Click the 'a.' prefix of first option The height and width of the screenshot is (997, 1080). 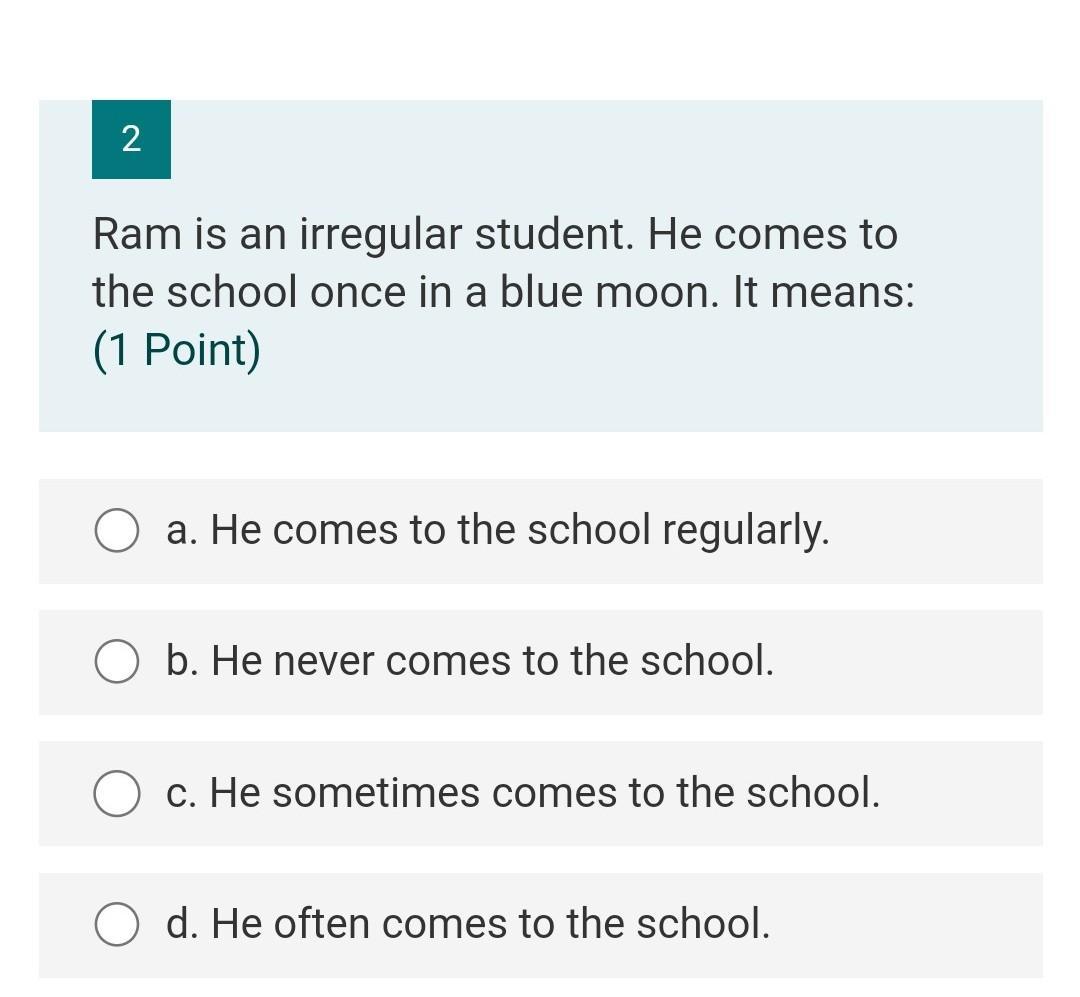[182, 531]
